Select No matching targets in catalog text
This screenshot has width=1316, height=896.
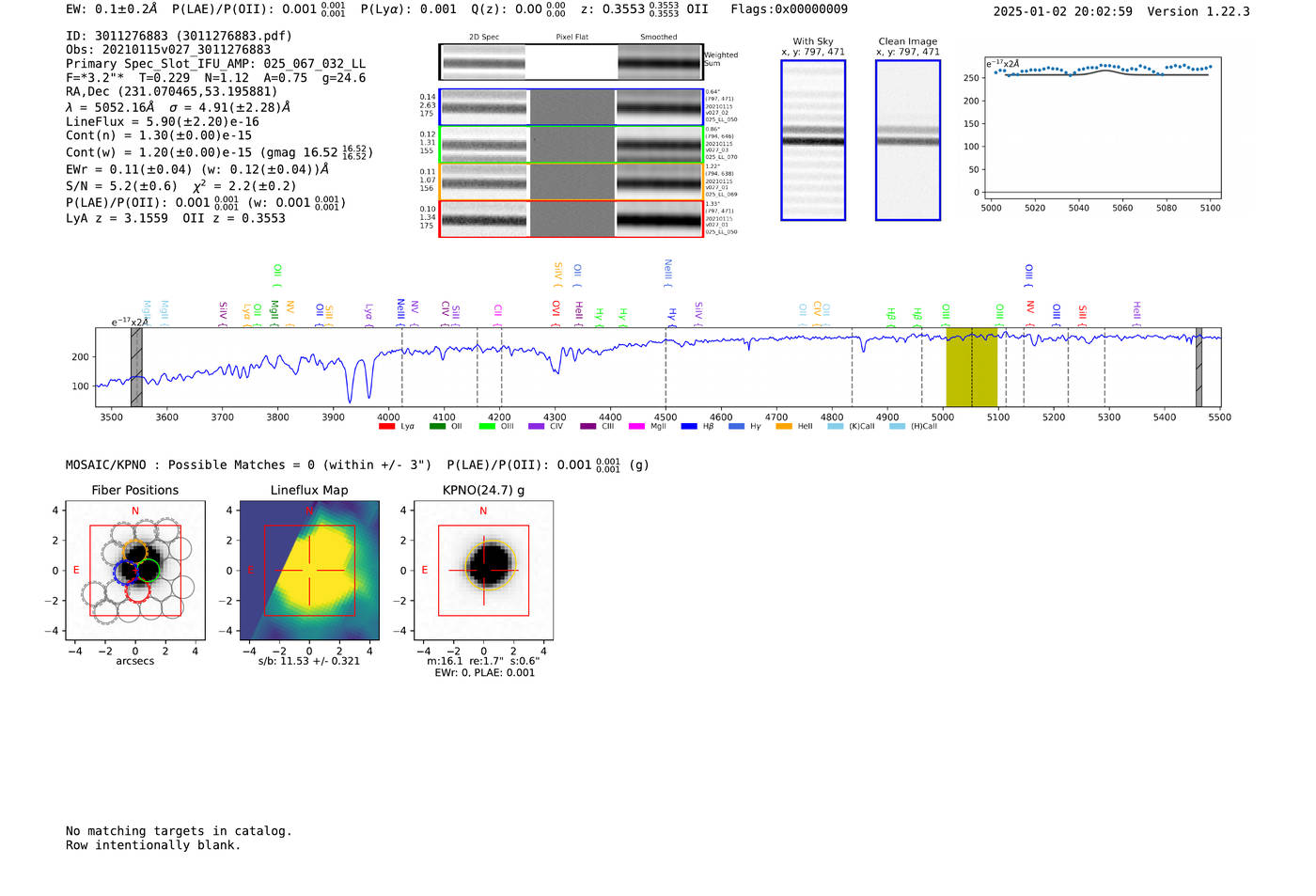click(x=179, y=831)
